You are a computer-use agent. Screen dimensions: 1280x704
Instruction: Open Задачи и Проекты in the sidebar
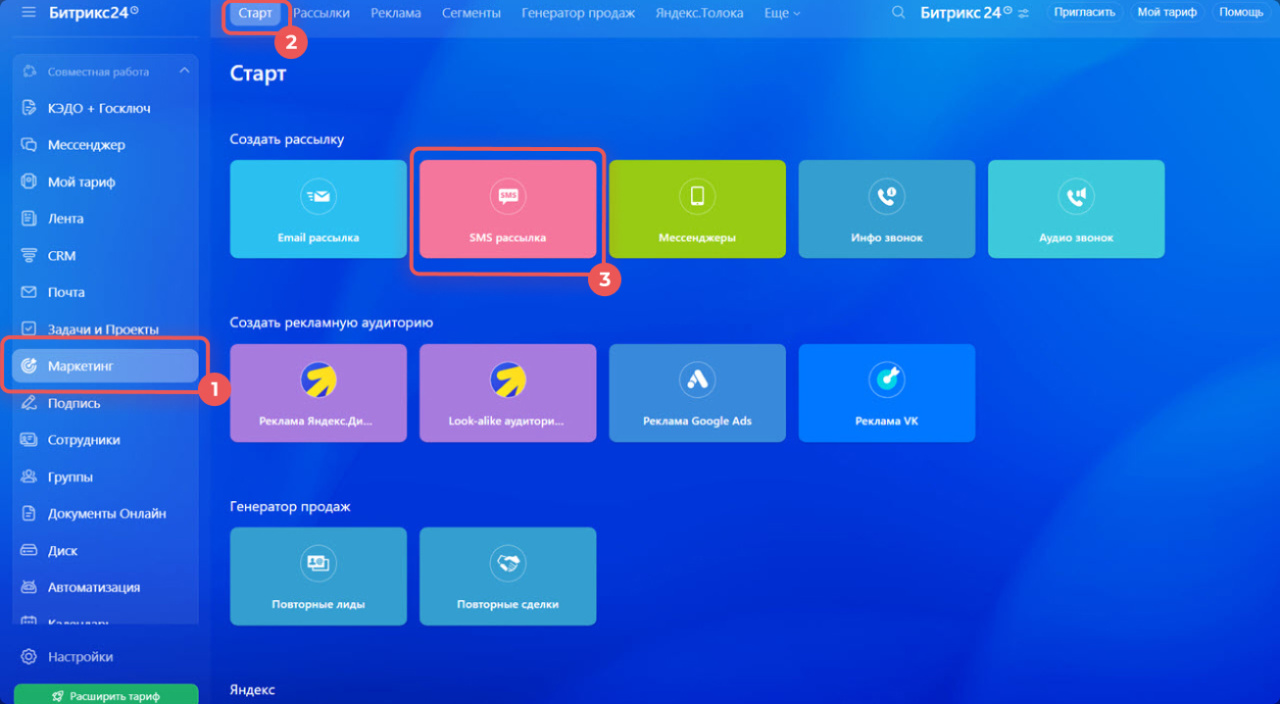point(105,329)
